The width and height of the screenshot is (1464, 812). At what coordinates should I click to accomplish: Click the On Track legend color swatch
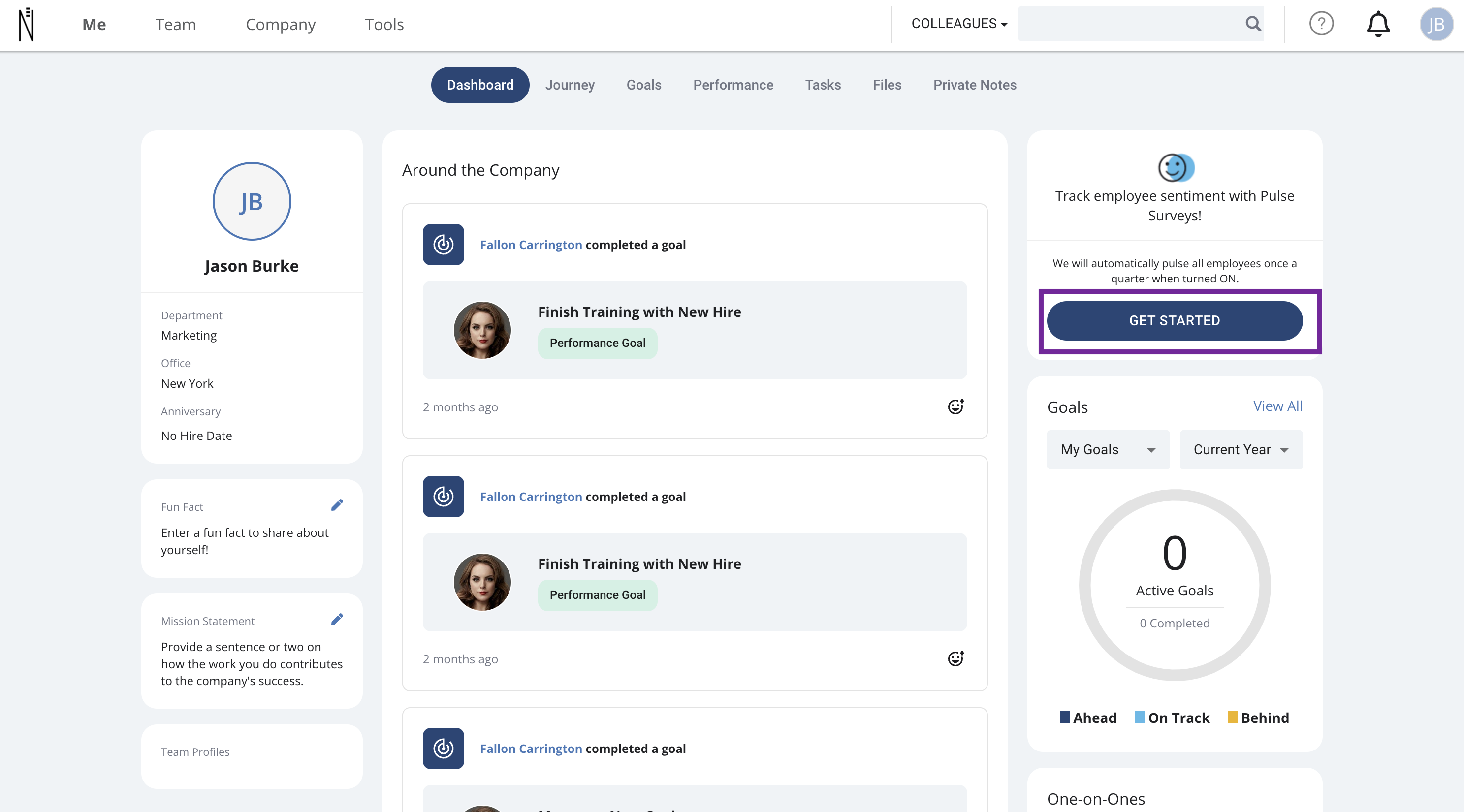point(1140,717)
